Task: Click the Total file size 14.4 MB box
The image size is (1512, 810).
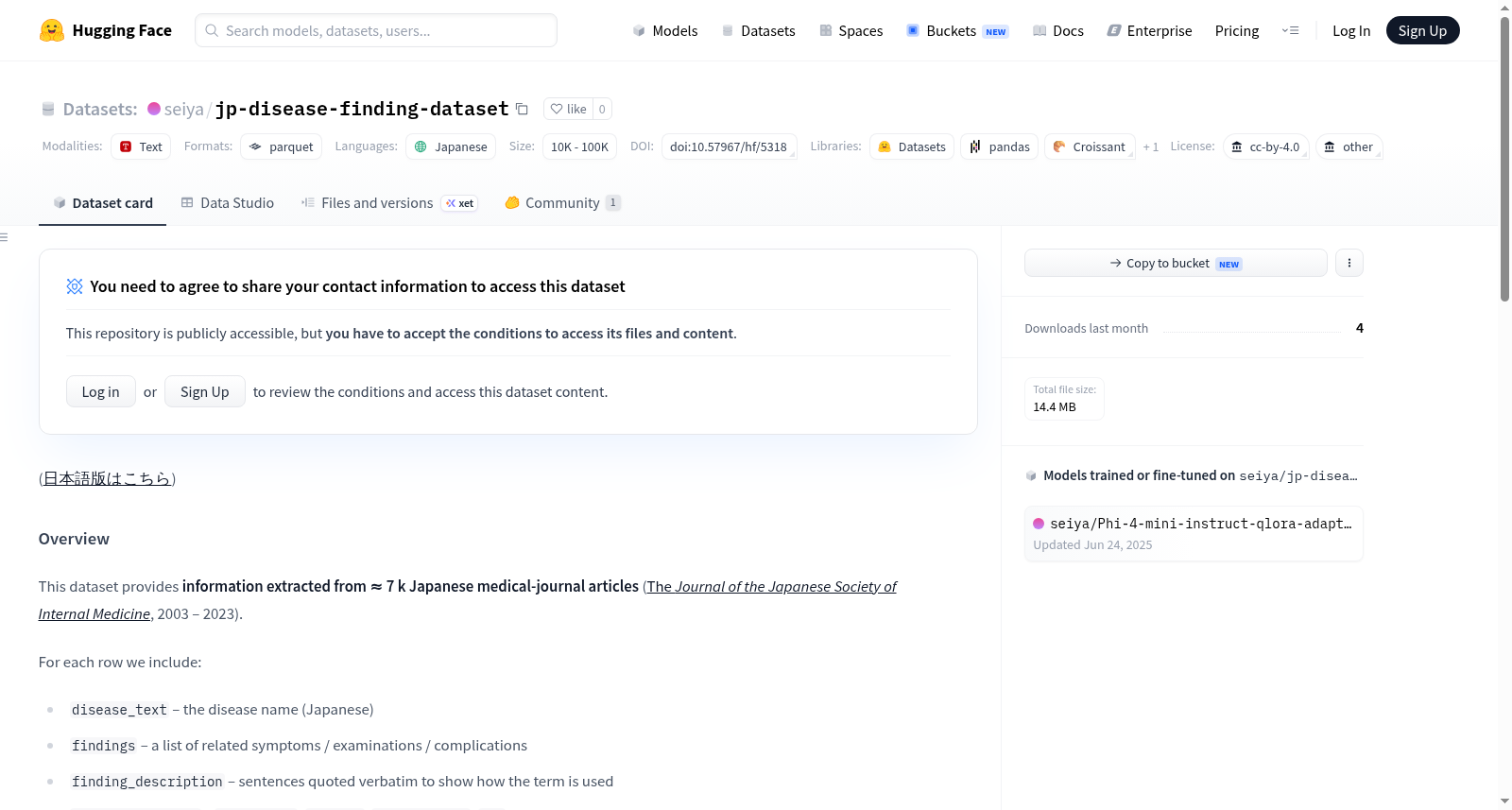Action: tap(1064, 399)
